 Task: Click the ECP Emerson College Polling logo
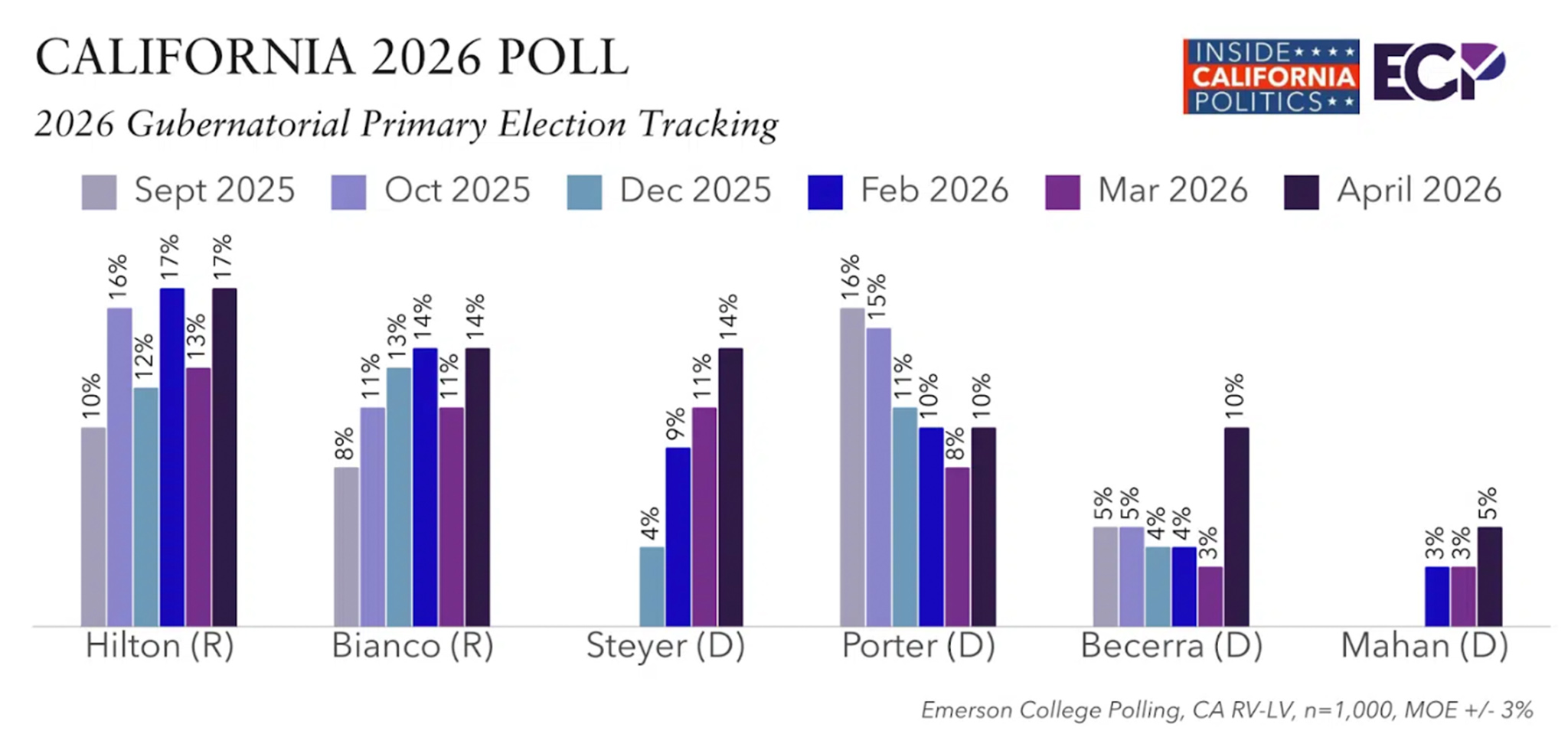[1439, 73]
